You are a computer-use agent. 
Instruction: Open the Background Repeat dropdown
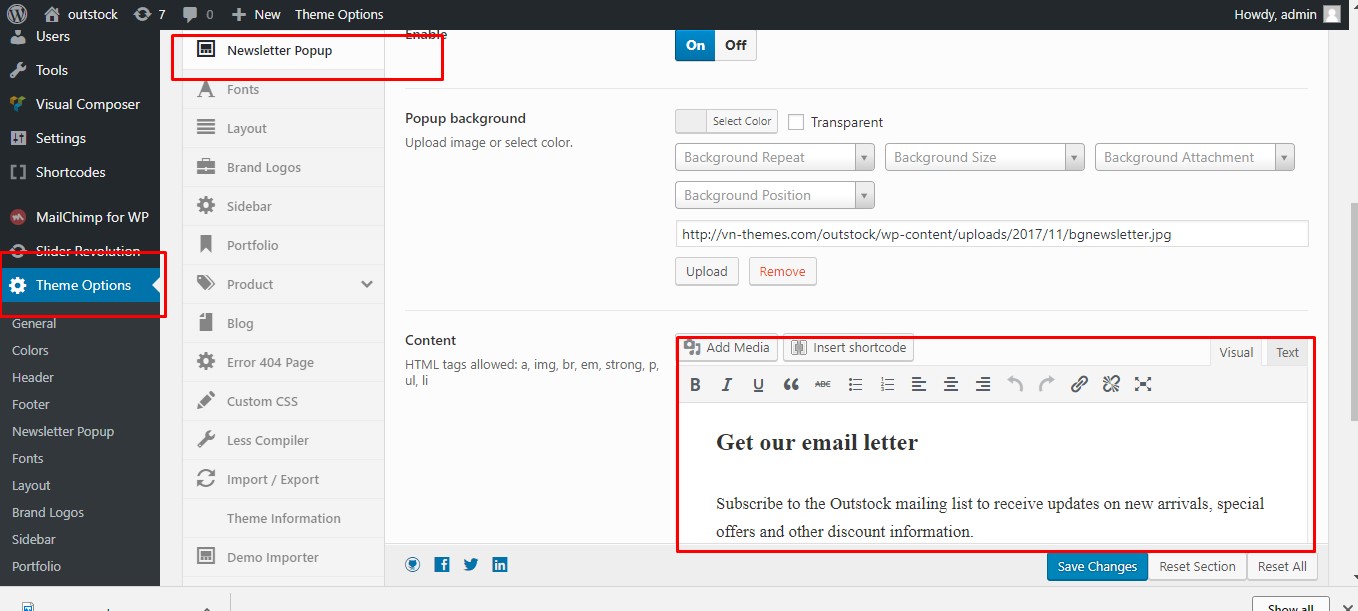click(776, 158)
